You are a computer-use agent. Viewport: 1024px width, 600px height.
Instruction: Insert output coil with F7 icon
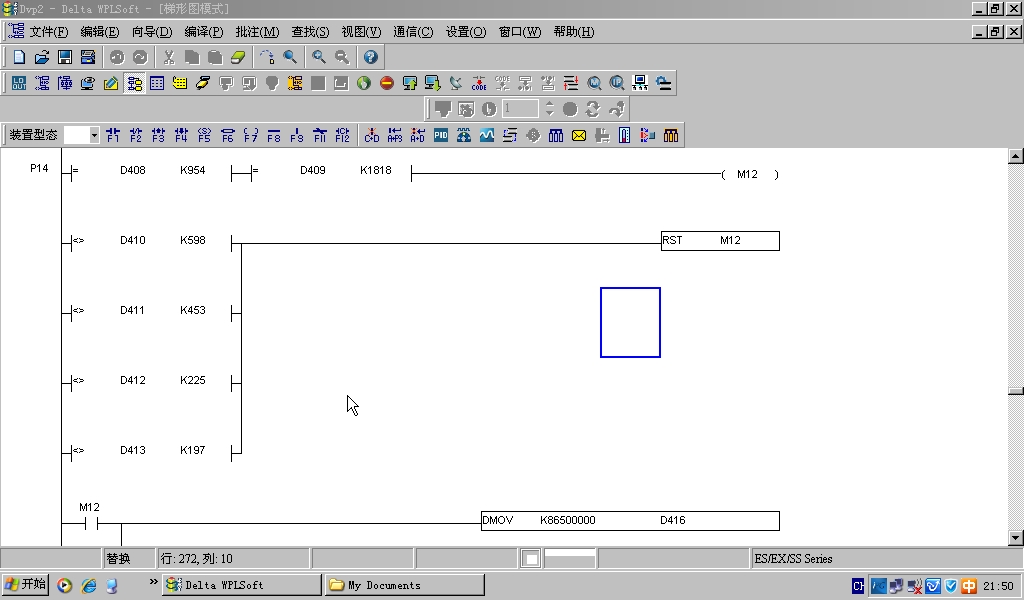pyautogui.click(x=251, y=135)
